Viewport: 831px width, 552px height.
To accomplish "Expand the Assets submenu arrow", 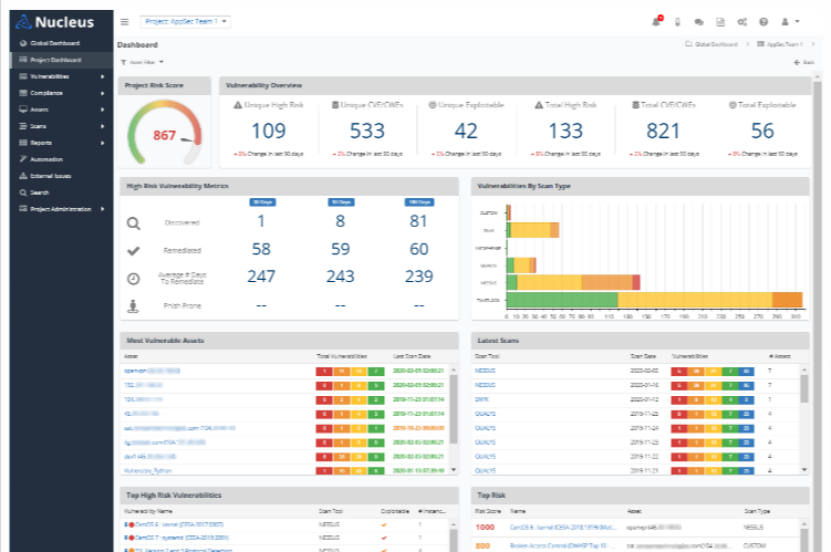I will [102, 110].
